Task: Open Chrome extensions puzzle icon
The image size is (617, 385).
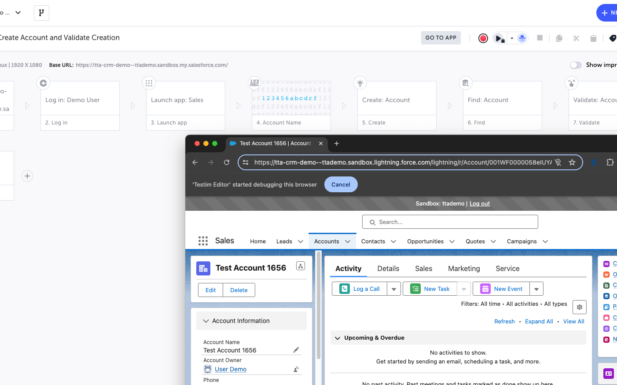Action: coord(610,162)
